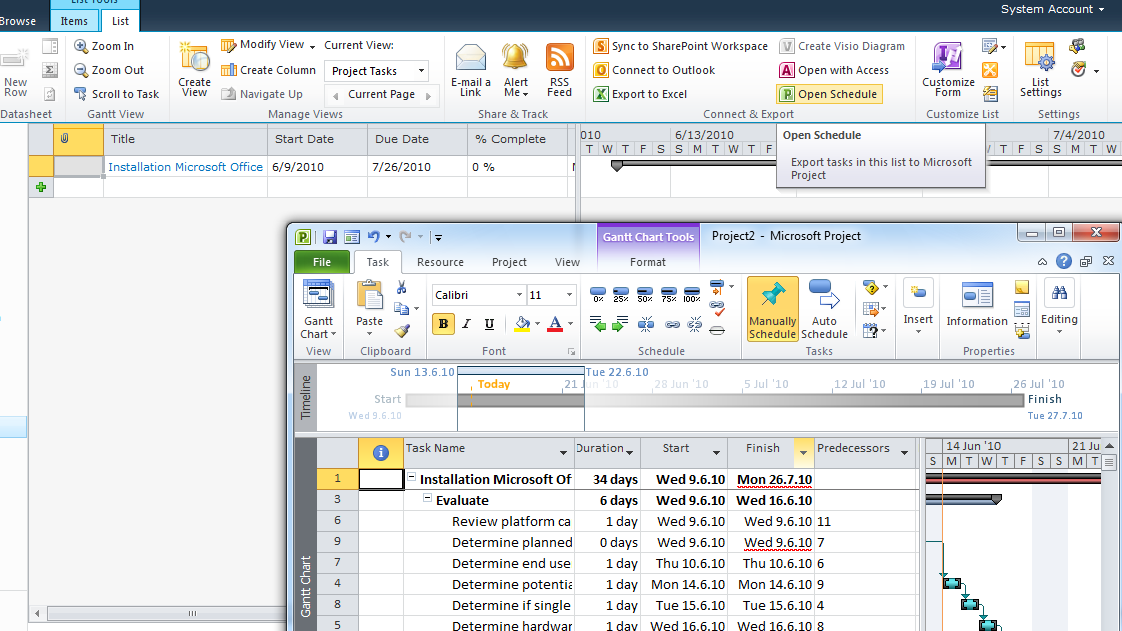This screenshot has height=631, width=1122.
Task: Add new item with green plus
Action: [x=41, y=187]
